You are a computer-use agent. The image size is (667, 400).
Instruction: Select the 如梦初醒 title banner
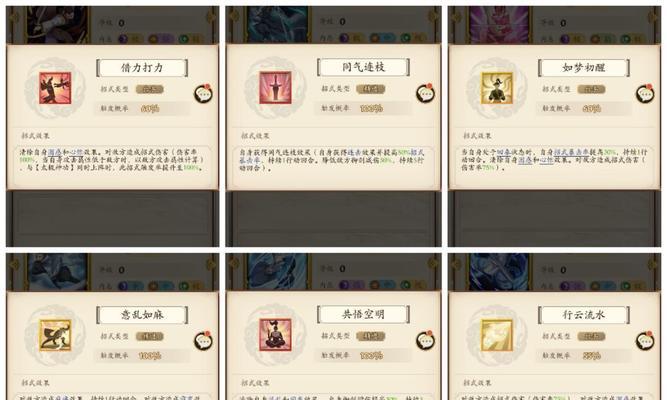(584, 68)
